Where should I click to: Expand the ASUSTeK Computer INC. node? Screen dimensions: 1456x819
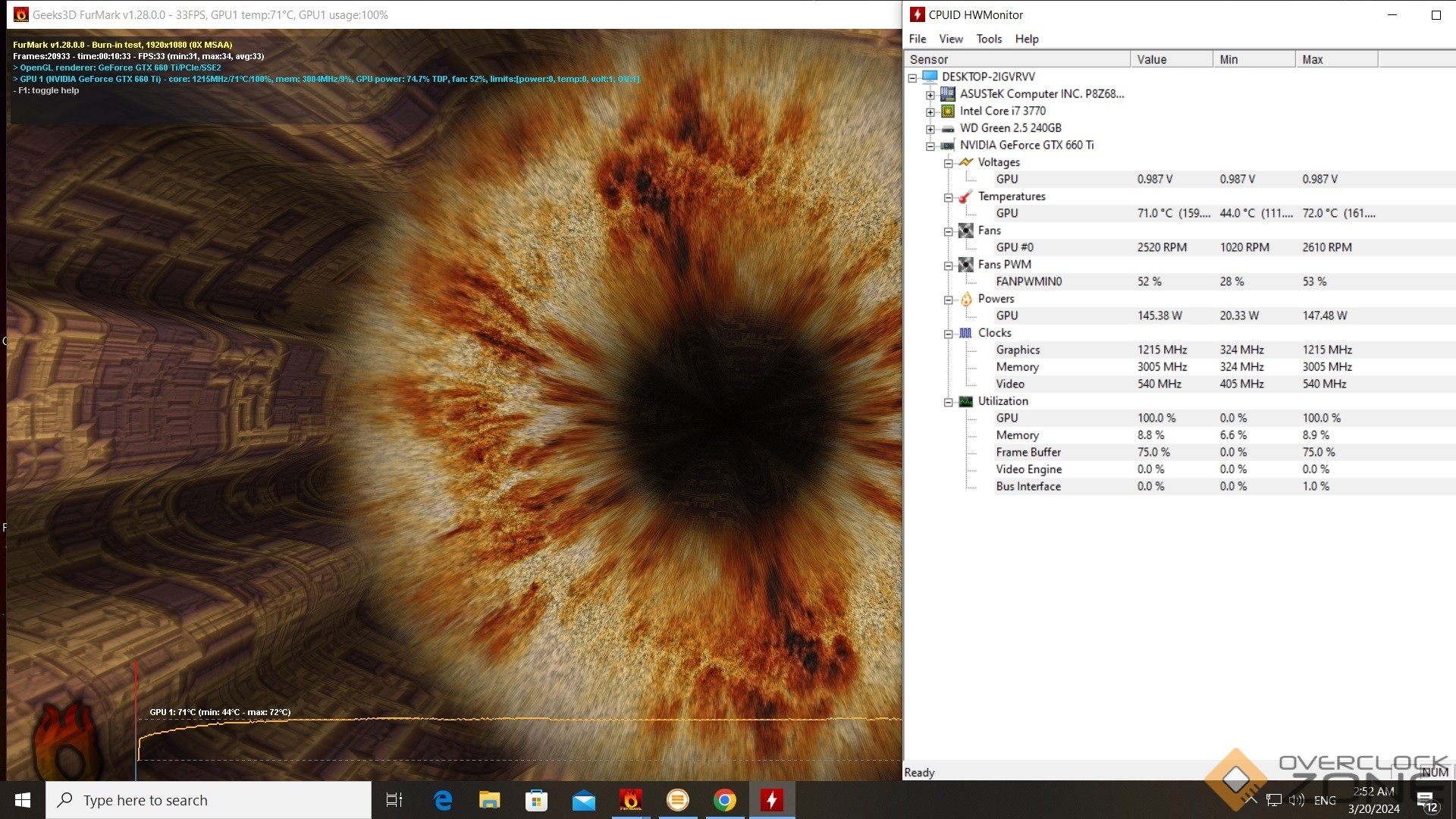point(930,95)
